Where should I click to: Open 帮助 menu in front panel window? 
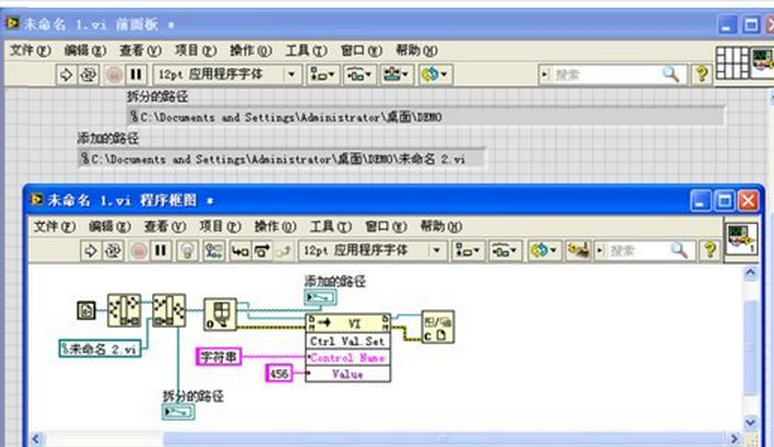pyautogui.click(x=416, y=50)
